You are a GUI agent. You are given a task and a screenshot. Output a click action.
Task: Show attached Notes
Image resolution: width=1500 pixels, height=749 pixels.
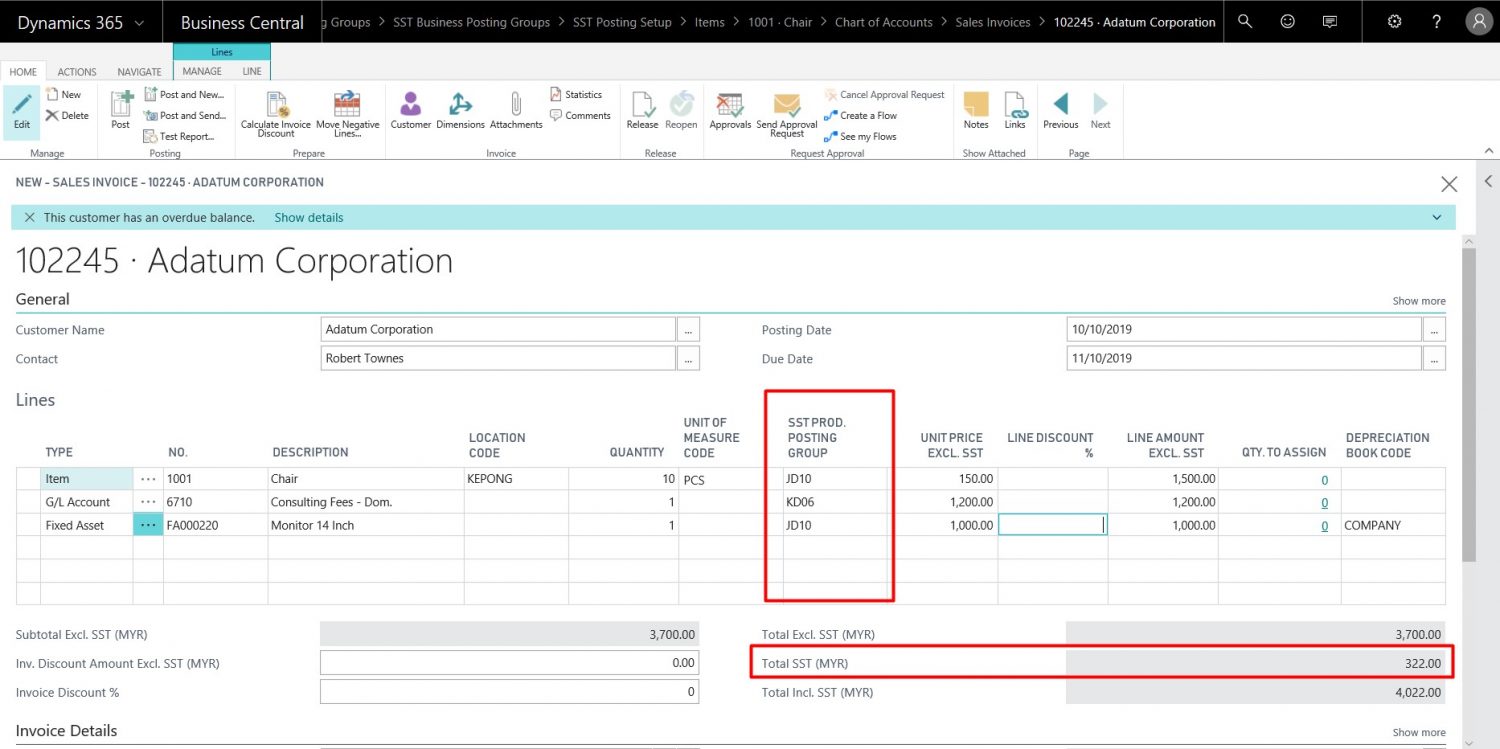(x=976, y=110)
